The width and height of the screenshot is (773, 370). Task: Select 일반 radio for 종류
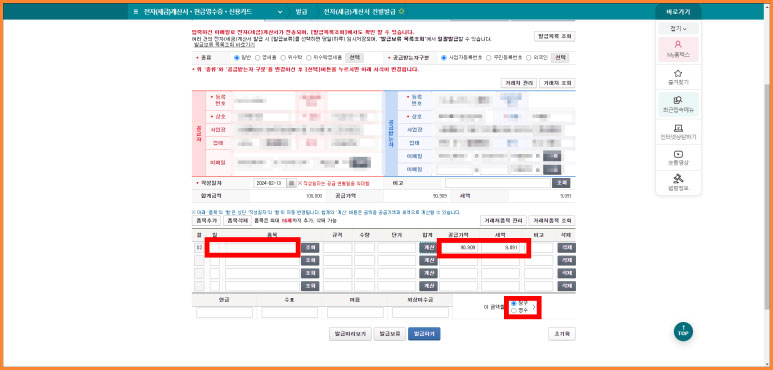237,58
